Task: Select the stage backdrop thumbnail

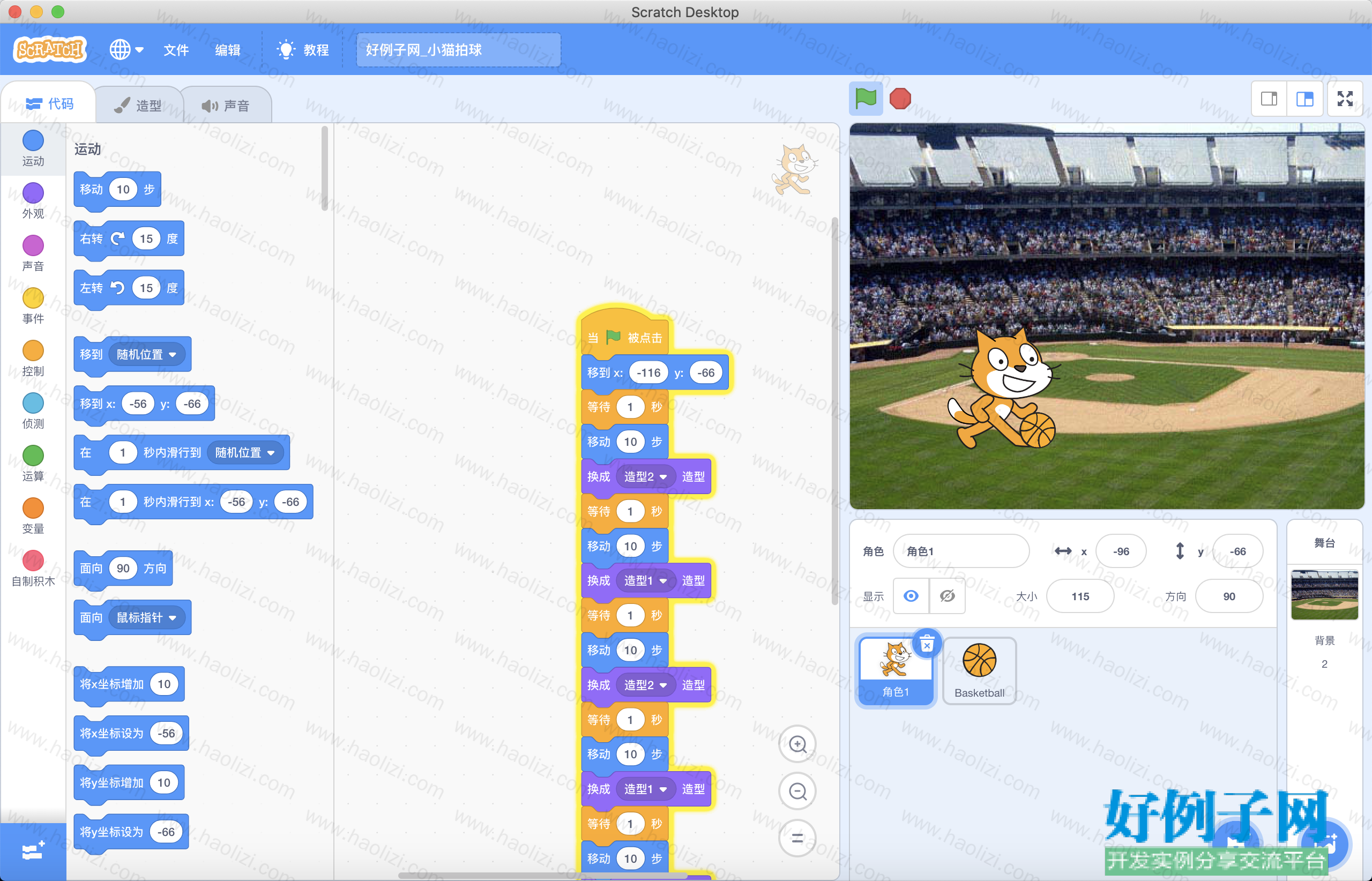Action: (x=1324, y=595)
